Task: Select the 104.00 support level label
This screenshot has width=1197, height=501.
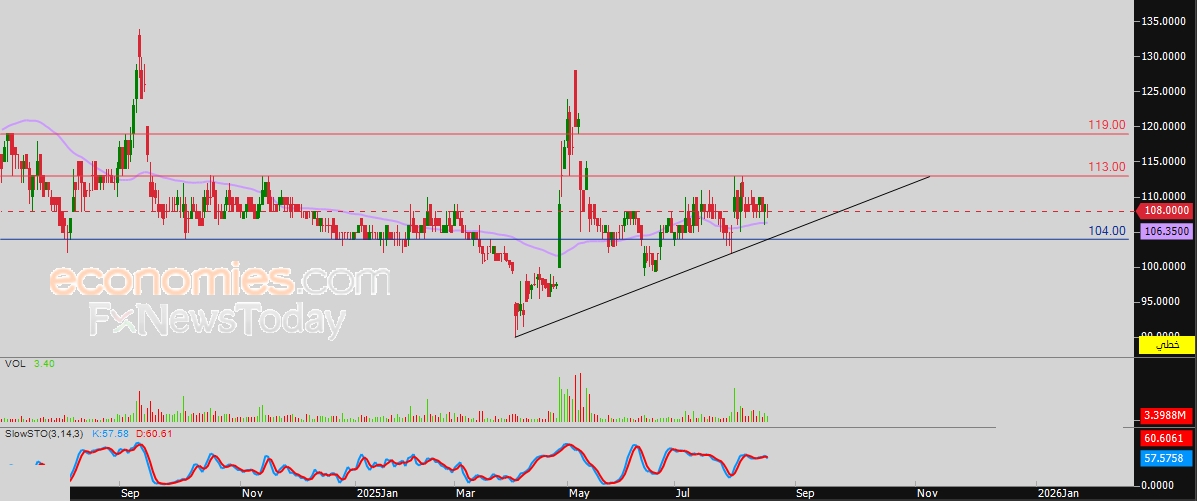Action: 1106,231
